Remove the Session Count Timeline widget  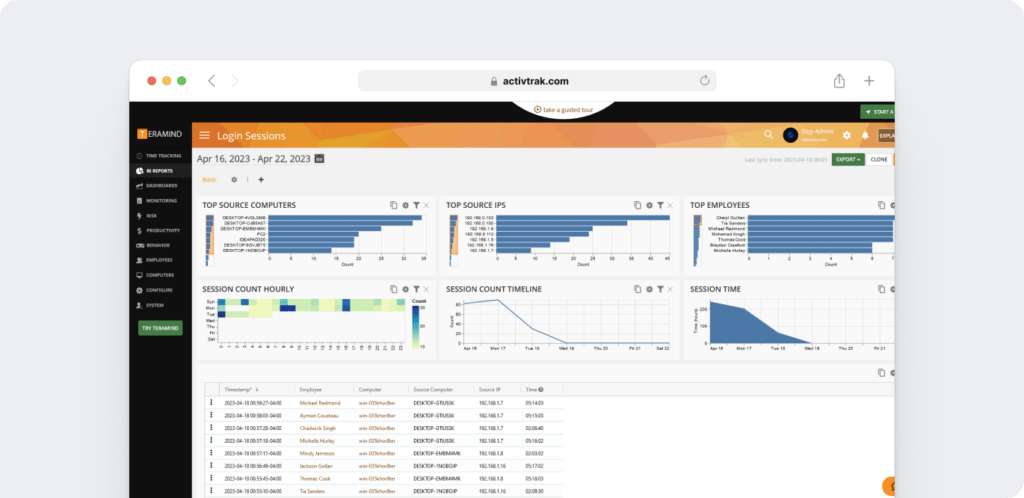(670, 289)
